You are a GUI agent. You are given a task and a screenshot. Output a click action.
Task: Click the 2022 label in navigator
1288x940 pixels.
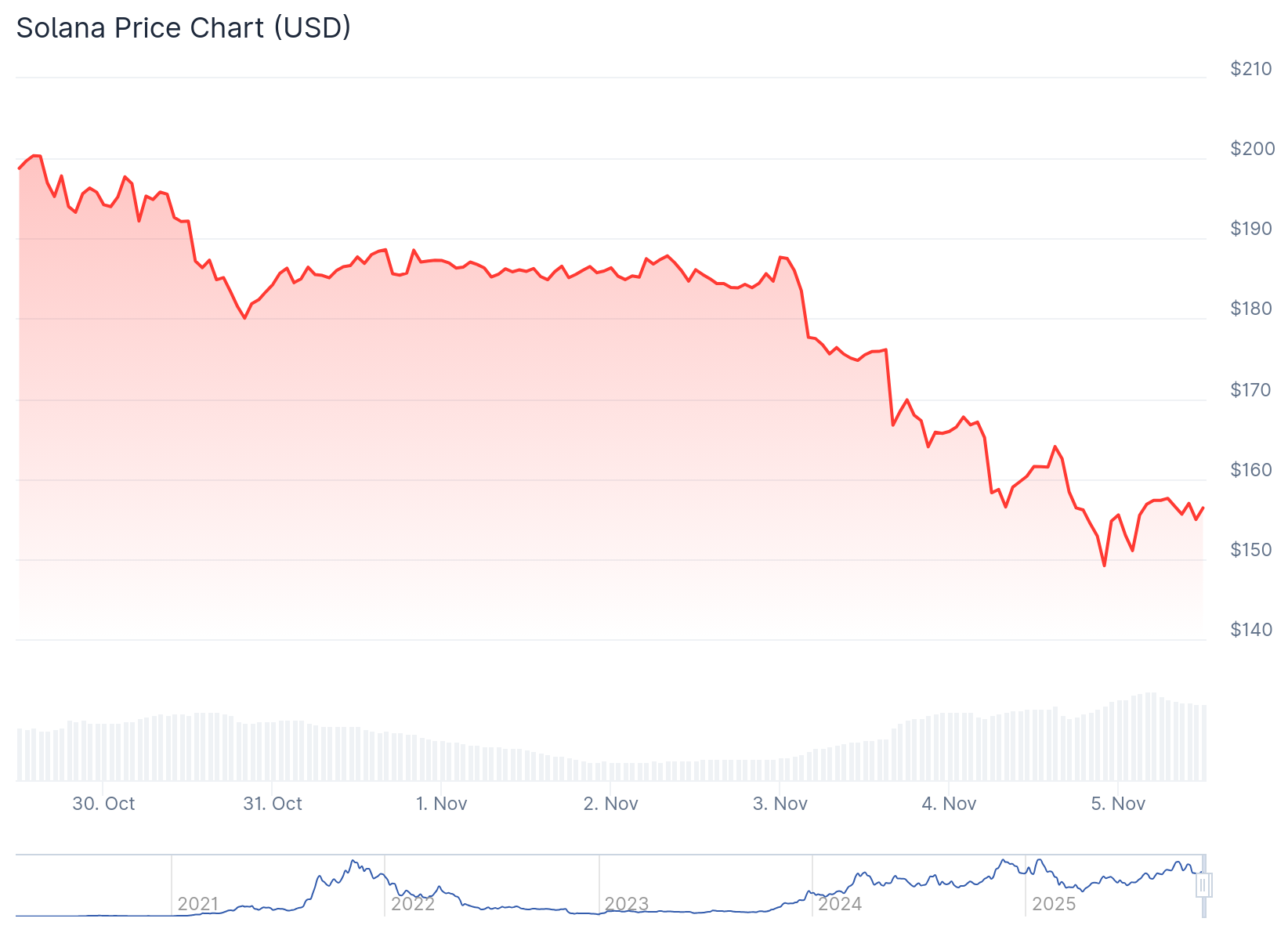pyautogui.click(x=413, y=904)
